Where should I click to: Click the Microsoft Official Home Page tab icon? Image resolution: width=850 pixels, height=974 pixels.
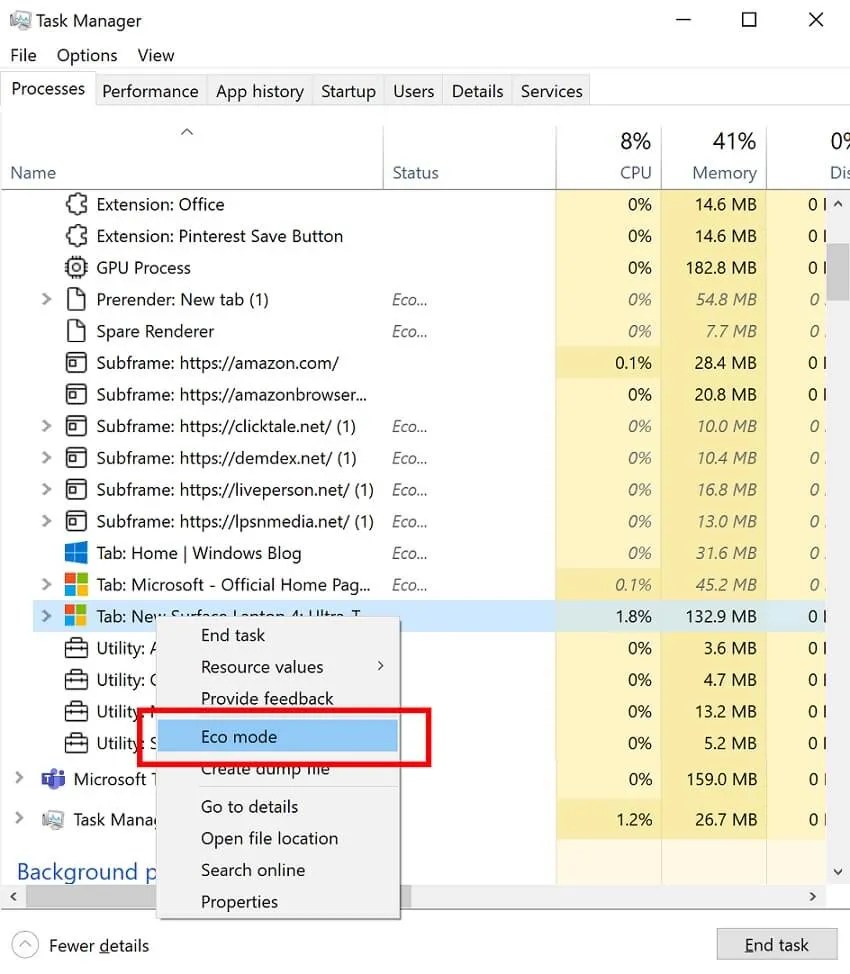pos(74,584)
